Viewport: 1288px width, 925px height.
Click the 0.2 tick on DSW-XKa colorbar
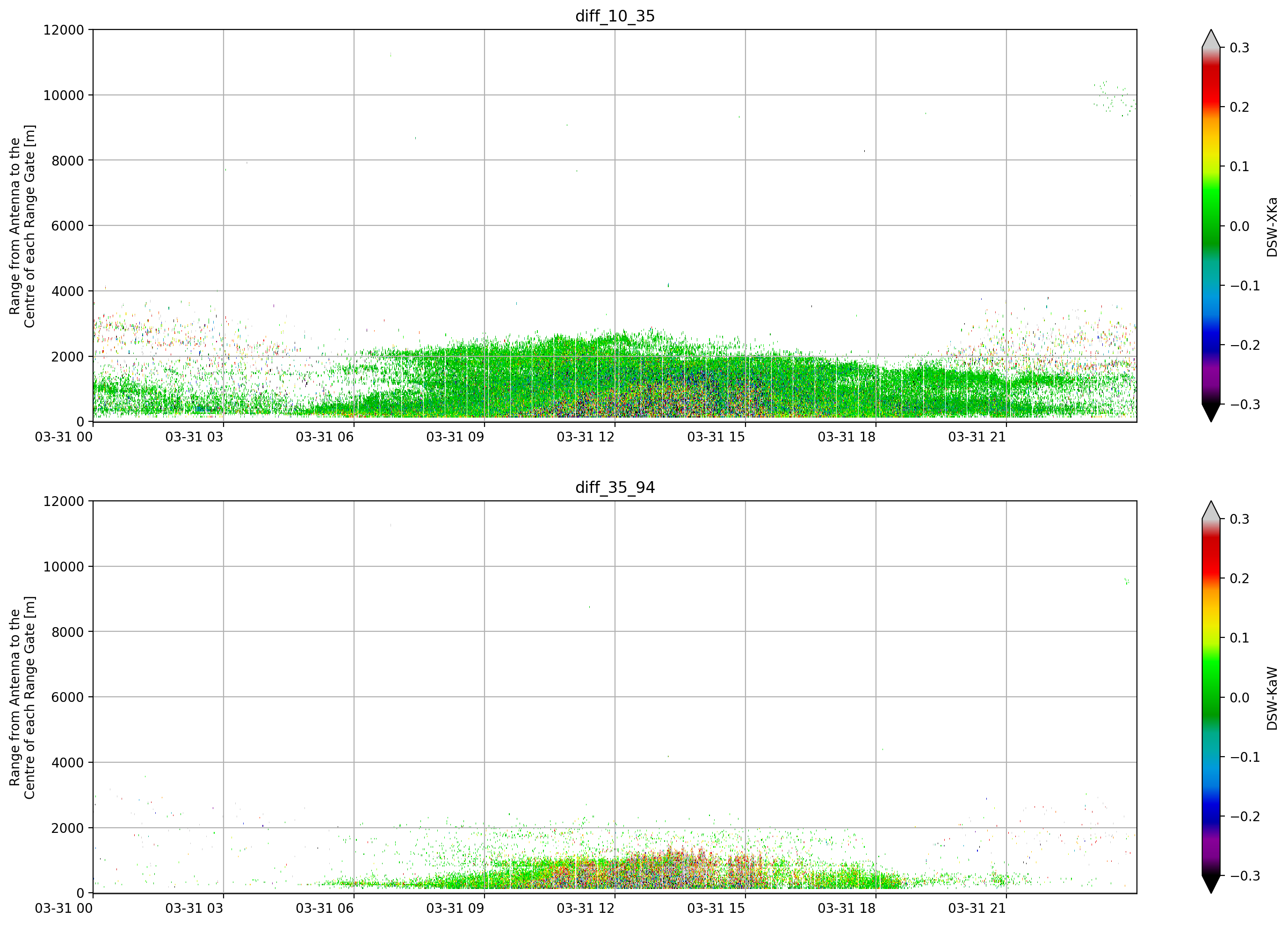[1240, 107]
